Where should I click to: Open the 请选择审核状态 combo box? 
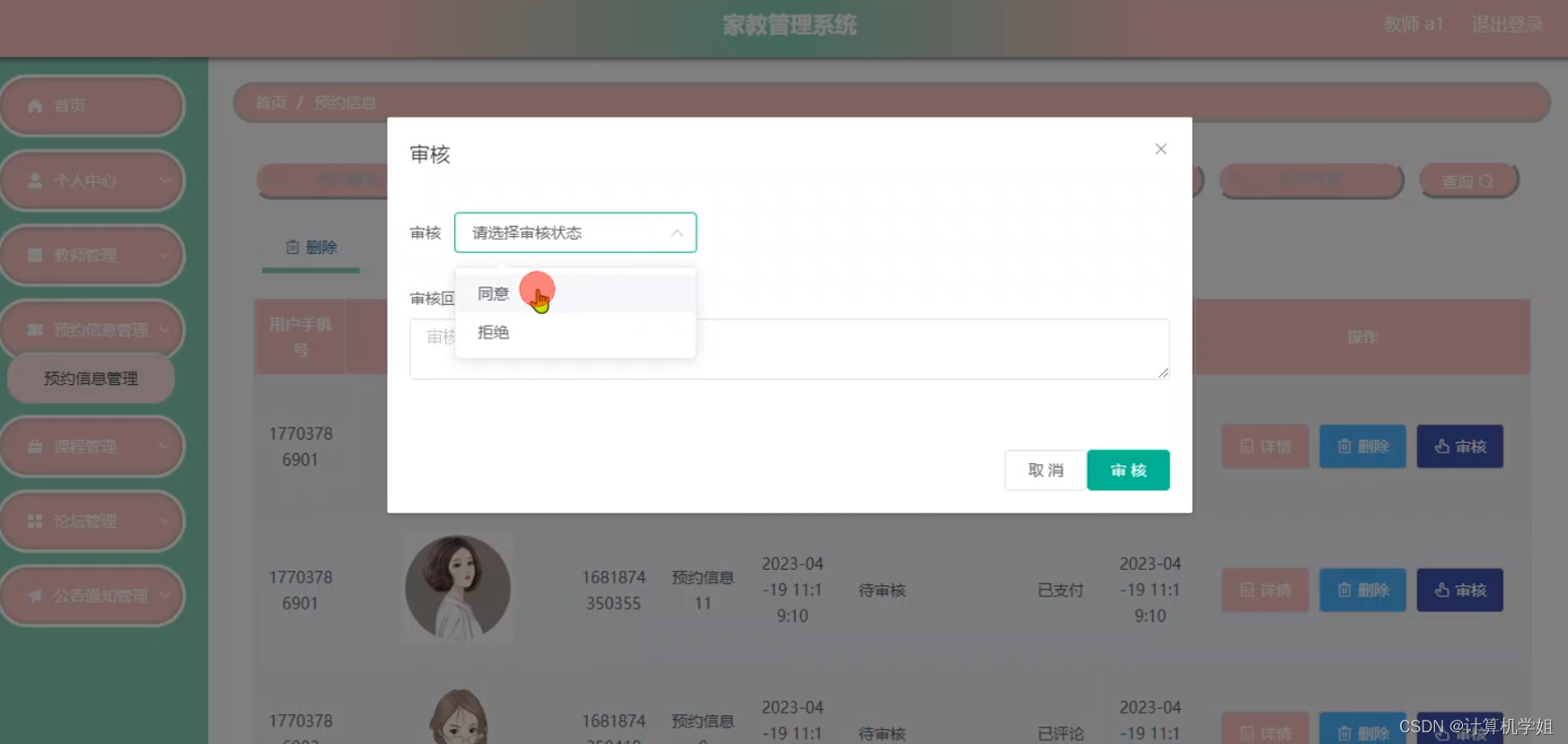(x=575, y=232)
